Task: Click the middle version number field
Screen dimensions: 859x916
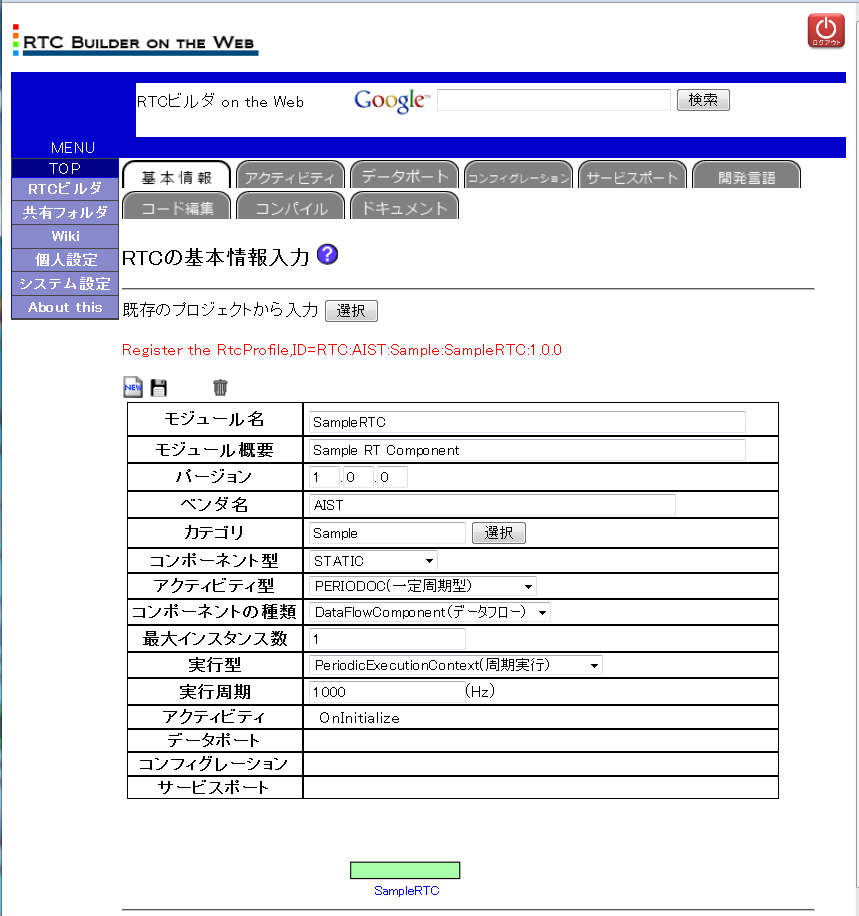Action: click(358, 477)
